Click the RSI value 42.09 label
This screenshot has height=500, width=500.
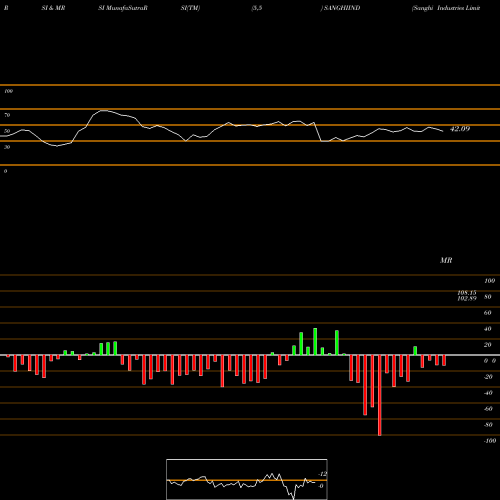pos(460,129)
